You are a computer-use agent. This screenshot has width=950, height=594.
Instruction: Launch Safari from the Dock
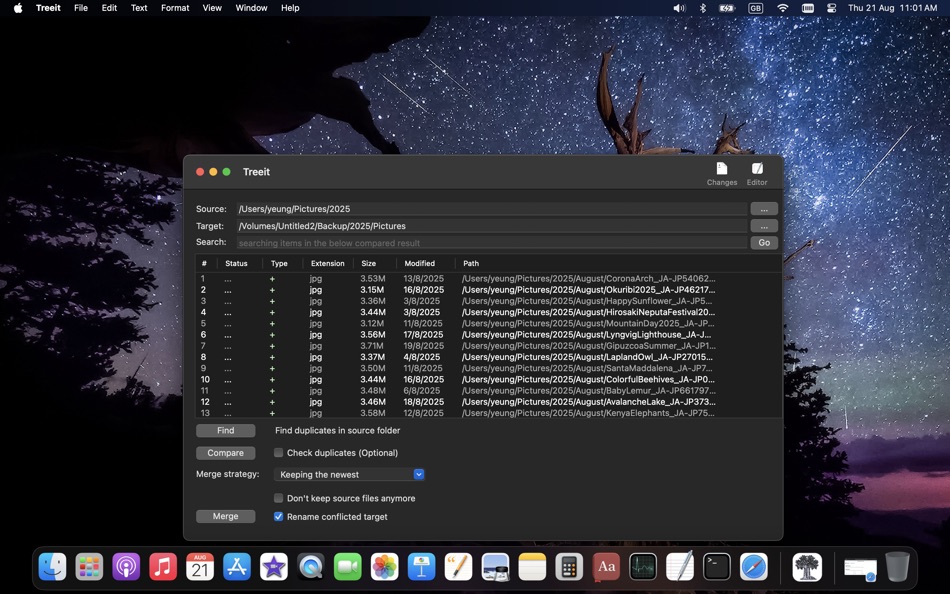pyautogui.click(x=754, y=567)
